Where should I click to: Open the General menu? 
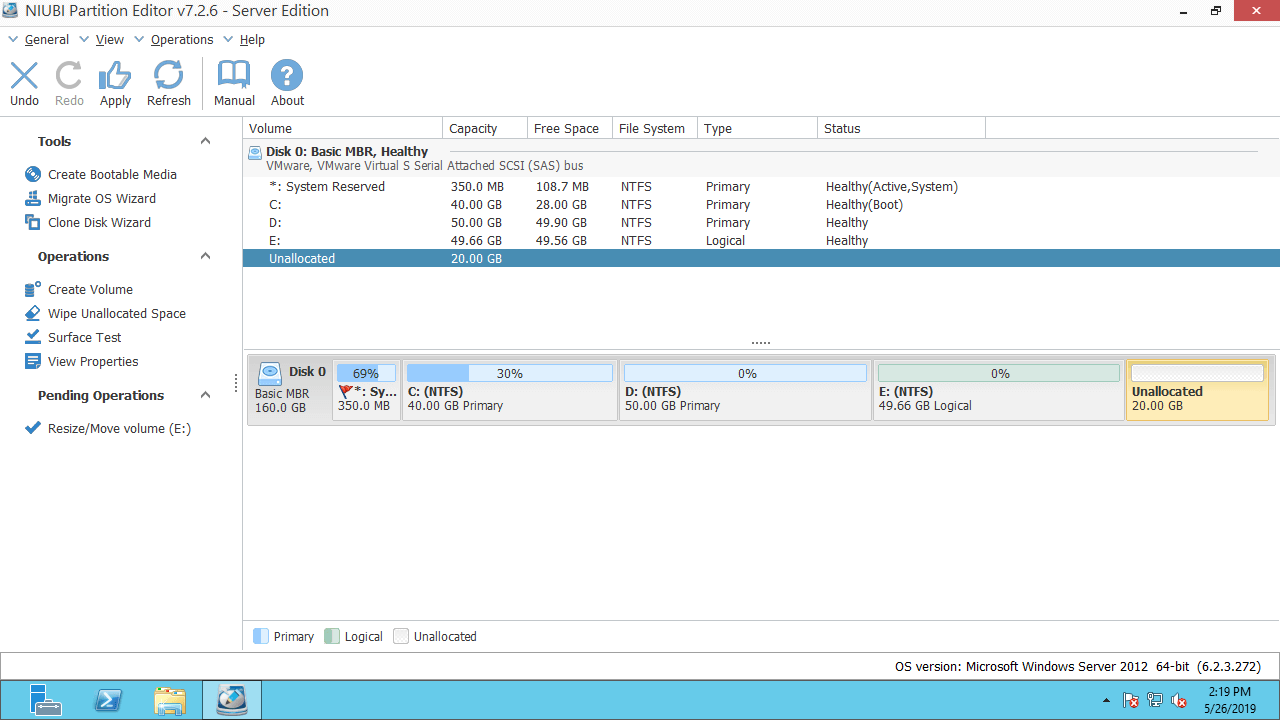pos(46,39)
